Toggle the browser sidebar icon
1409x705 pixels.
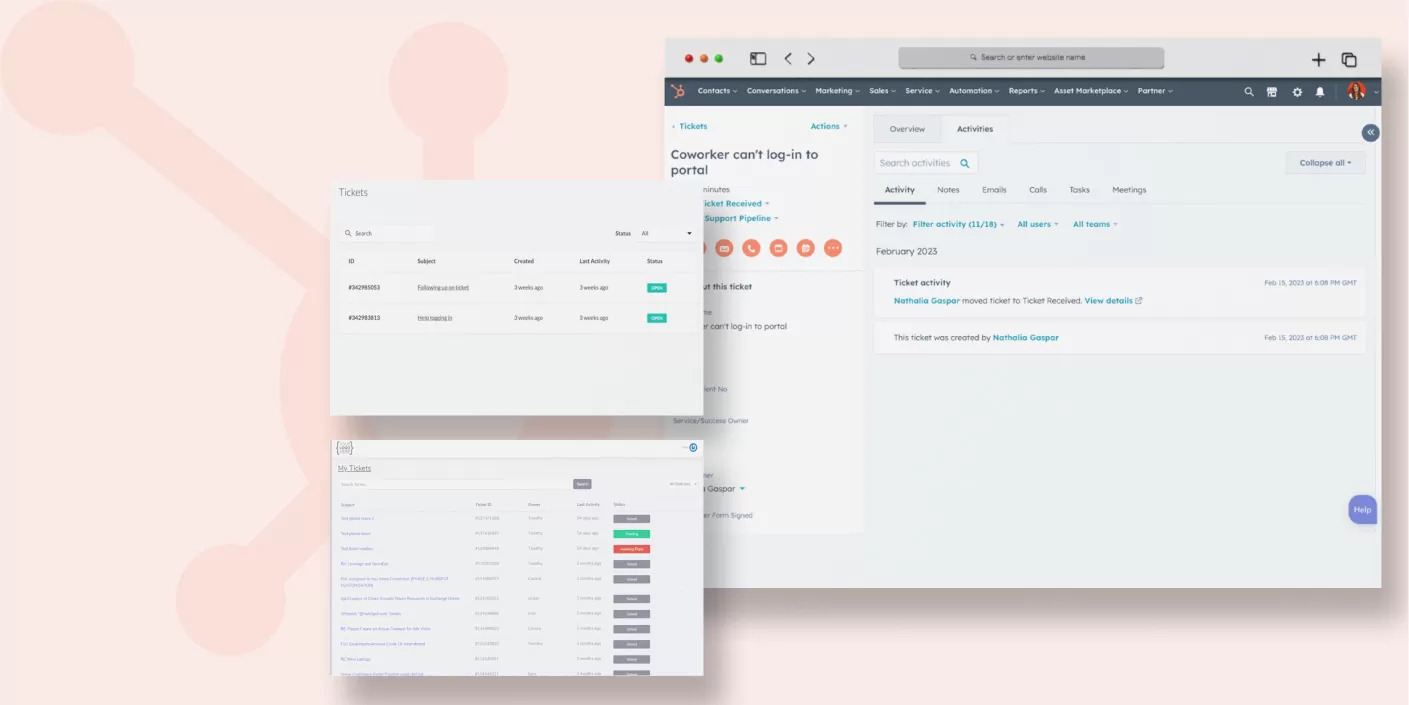[x=758, y=59]
